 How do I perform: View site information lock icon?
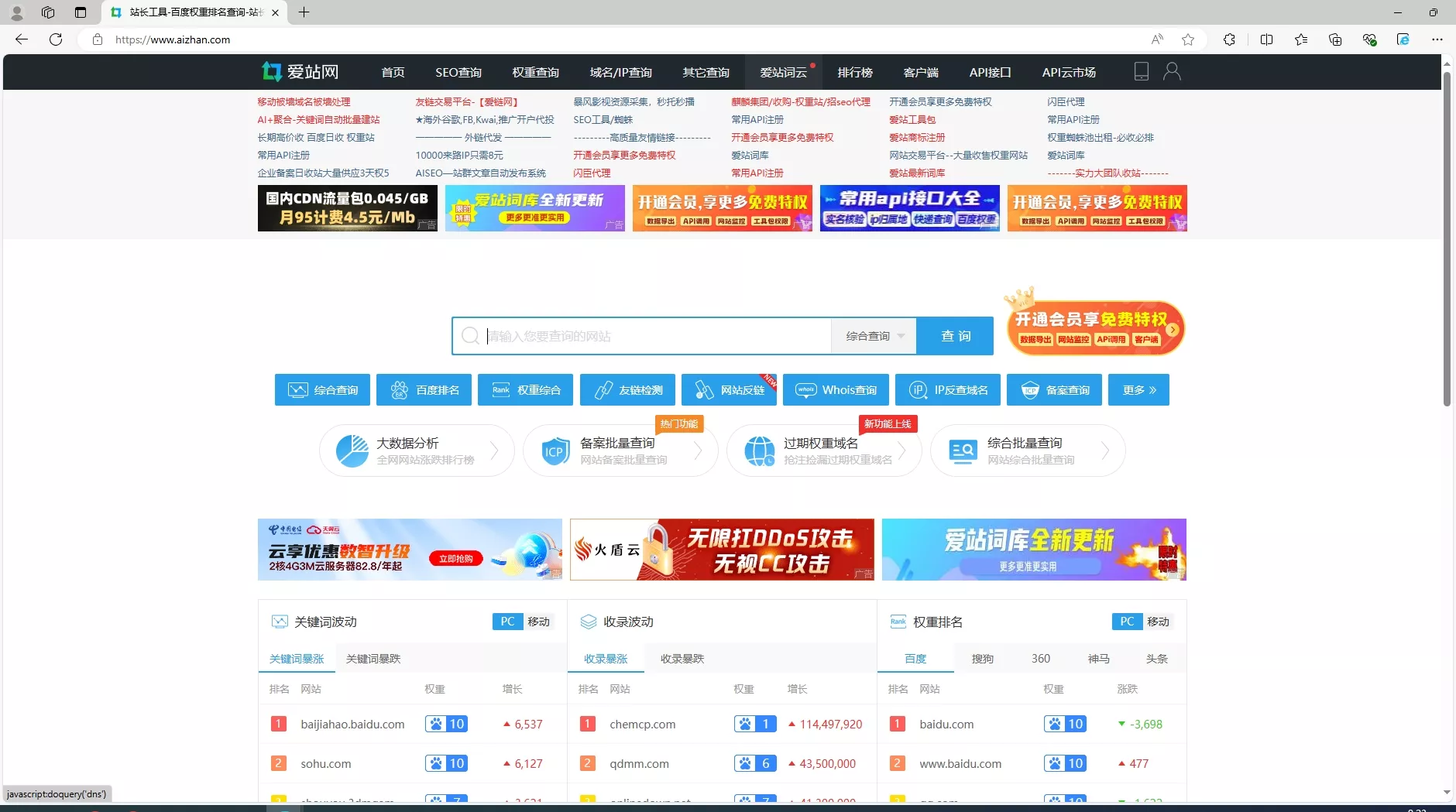coord(97,39)
